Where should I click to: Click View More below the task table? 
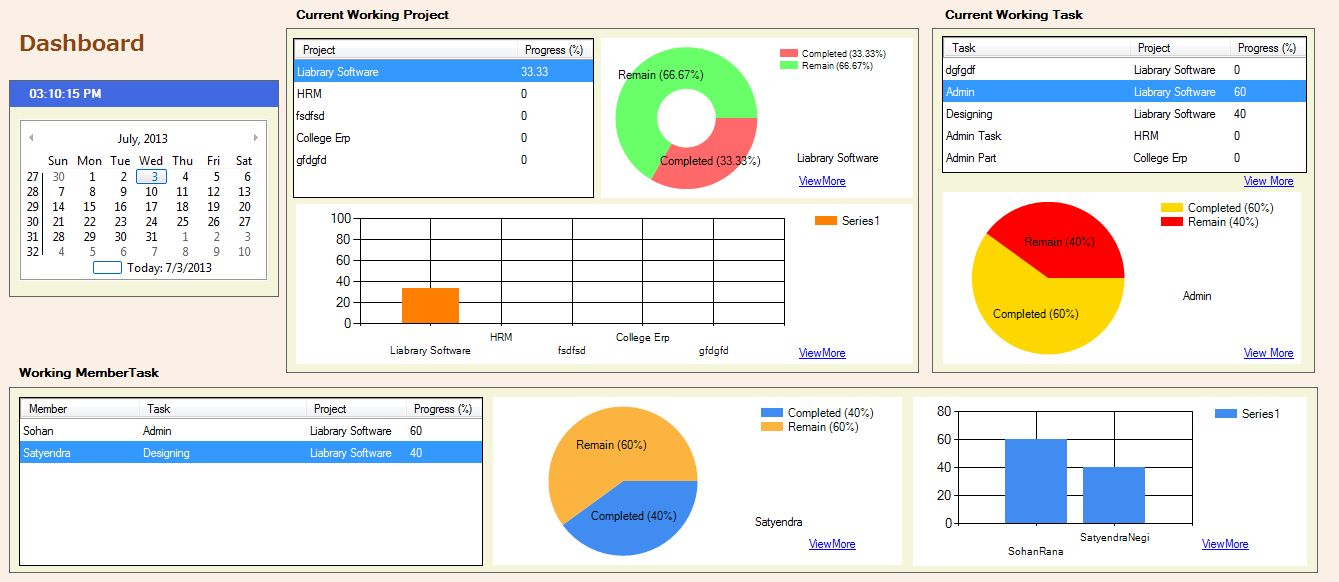tap(1268, 181)
